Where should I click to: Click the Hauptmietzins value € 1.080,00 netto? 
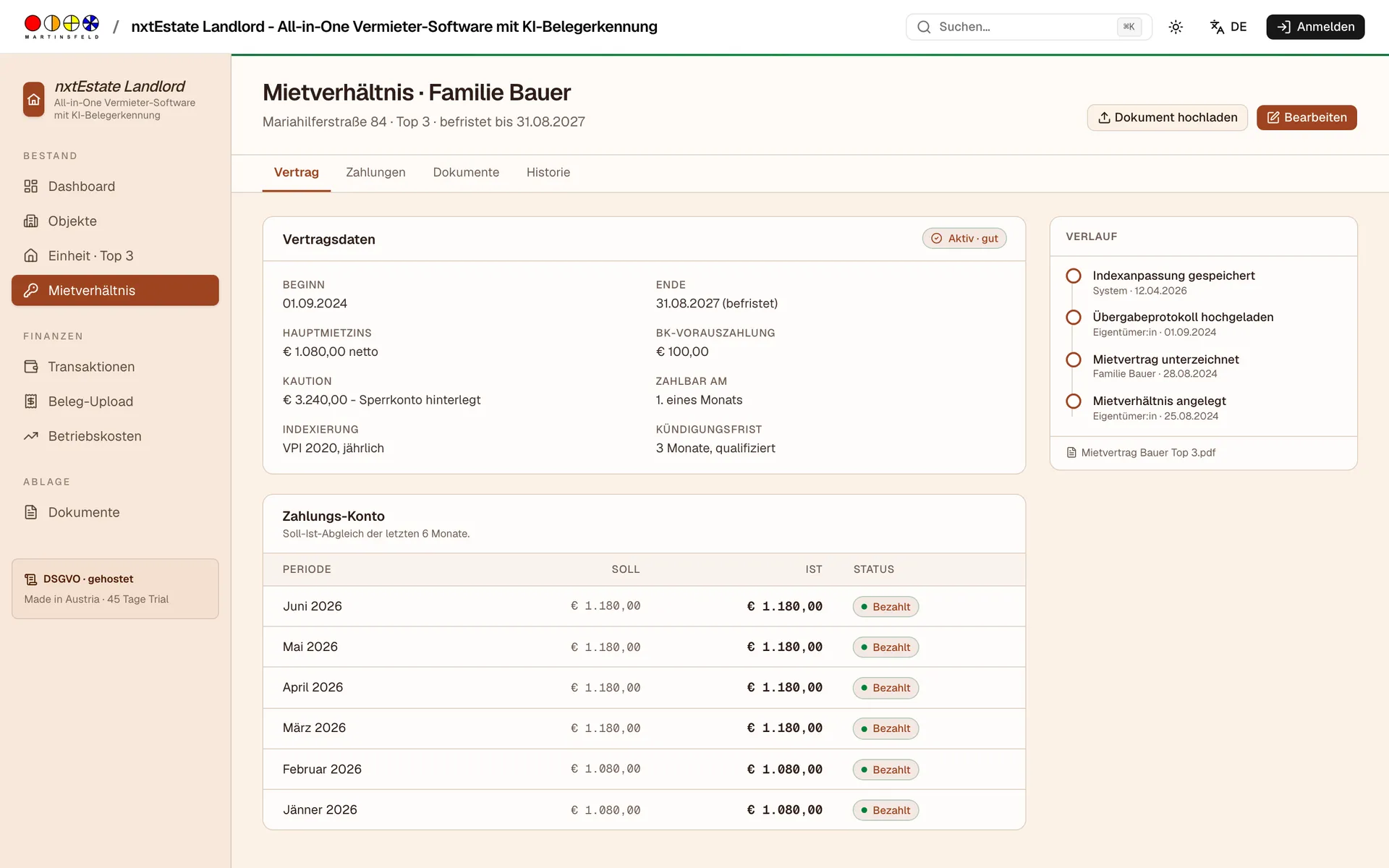330,352
